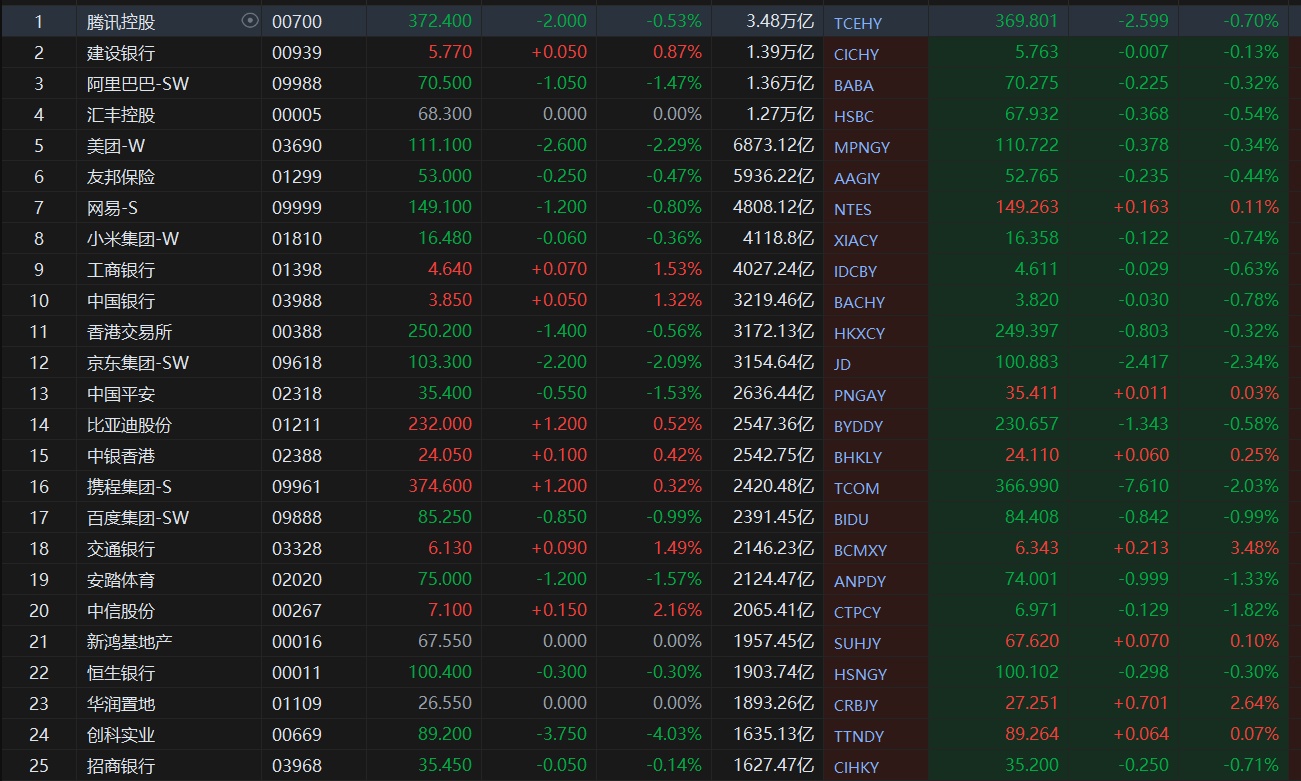Click ADR ticker PNGAY
Viewport: 1301px width, 781px height.
pos(860,395)
